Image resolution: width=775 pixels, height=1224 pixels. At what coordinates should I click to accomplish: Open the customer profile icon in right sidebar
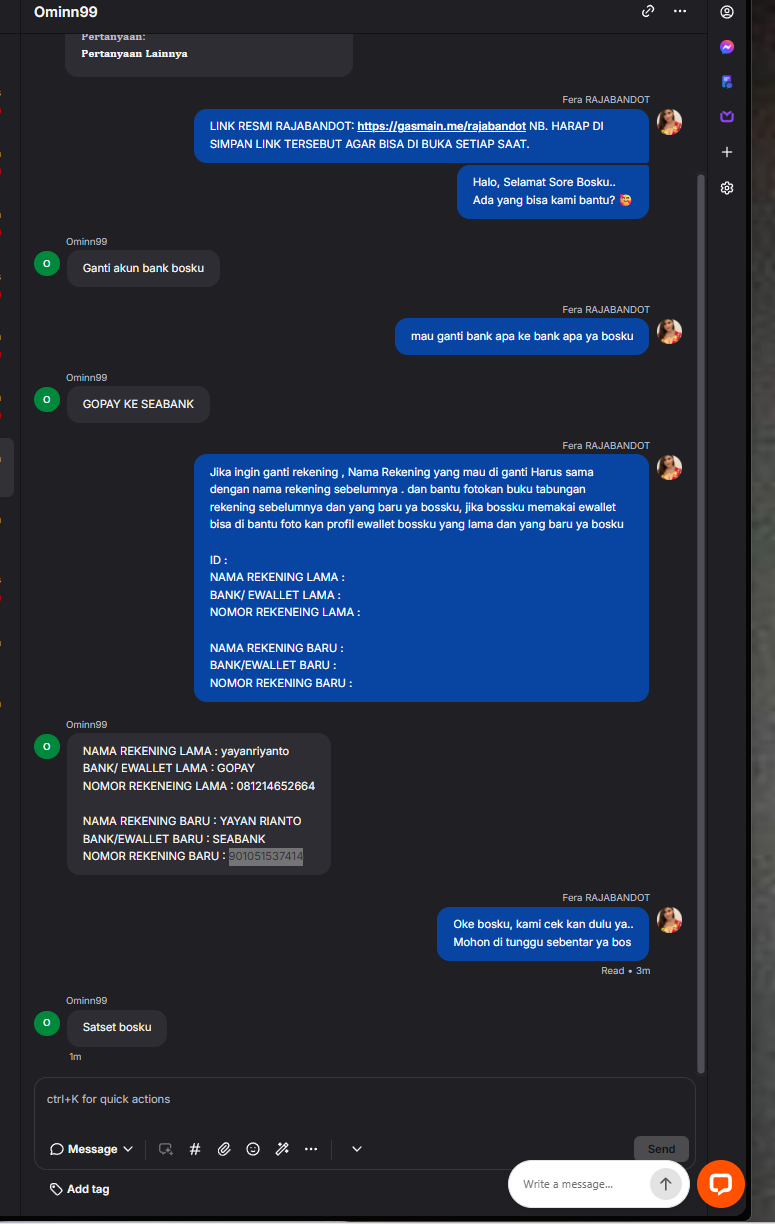(727, 12)
